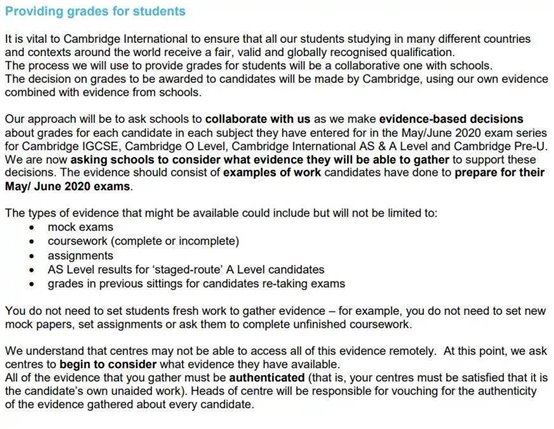The height and width of the screenshot is (429, 554).
Task: Click the bold text 'May/ June 2020 exams'
Action: point(67,186)
